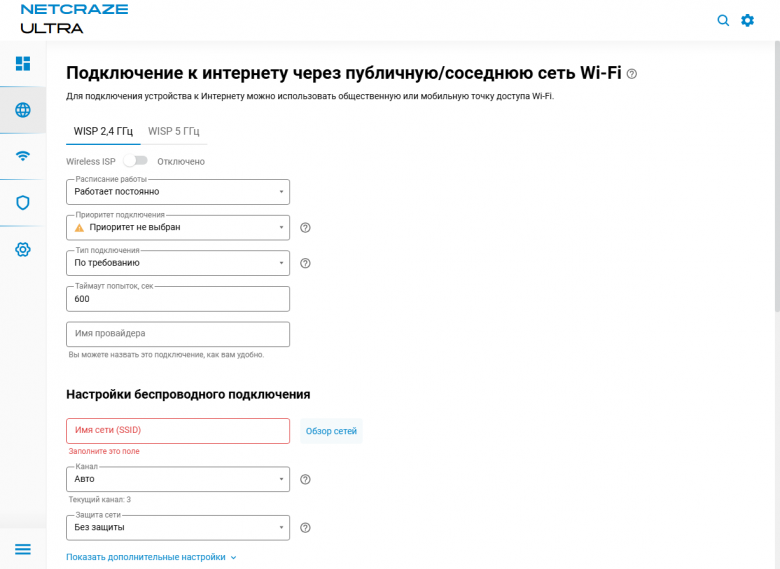Open the management gear sidebar icon
The width and height of the screenshot is (780, 569).
point(23,249)
